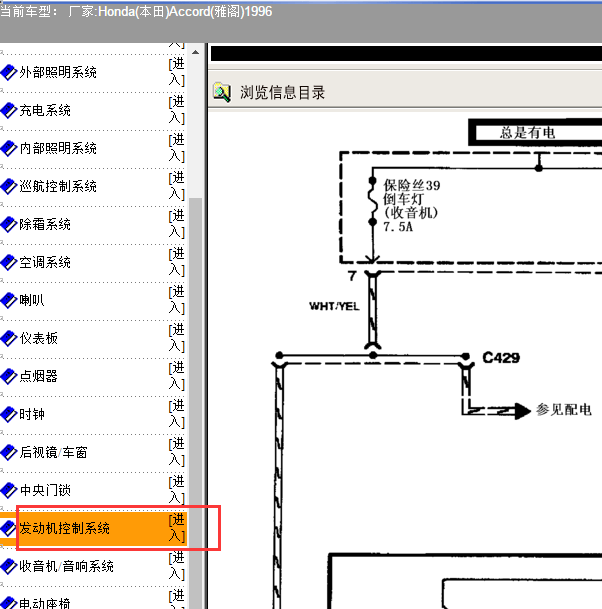Click [进入] link for 除霜系统
Screen dimensions: 602x609
click(177, 224)
